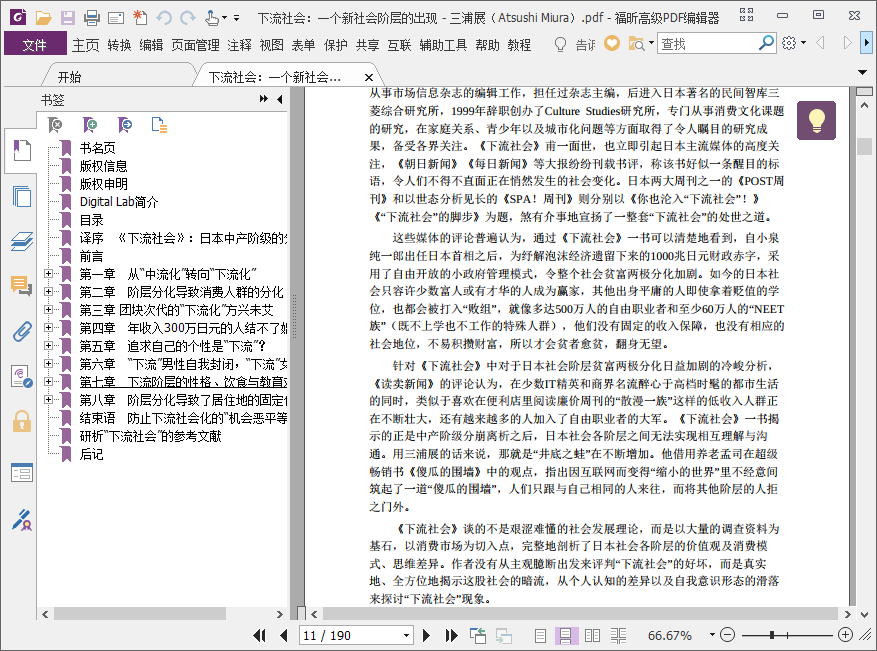Jump to 后记 bookmark

pyautogui.click(x=91, y=454)
